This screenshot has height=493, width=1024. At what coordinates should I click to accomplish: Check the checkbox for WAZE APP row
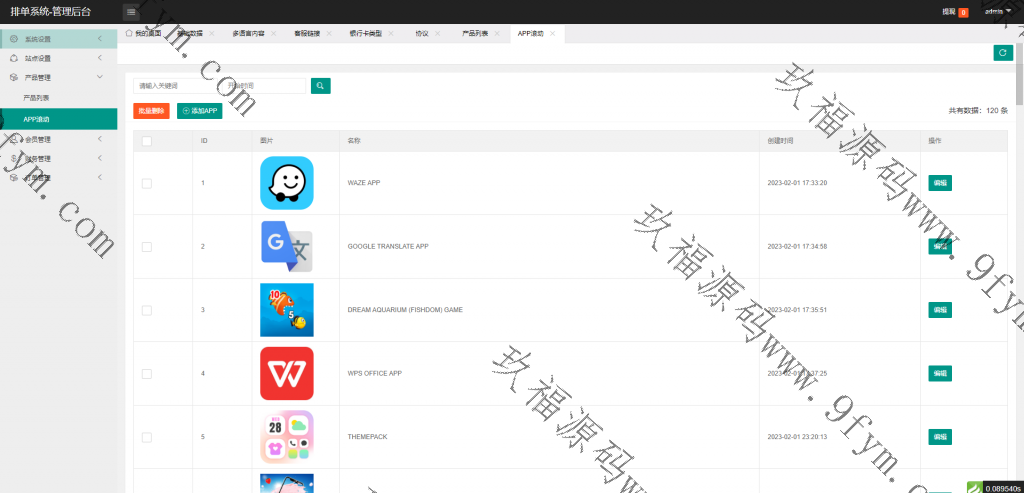(x=147, y=183)
